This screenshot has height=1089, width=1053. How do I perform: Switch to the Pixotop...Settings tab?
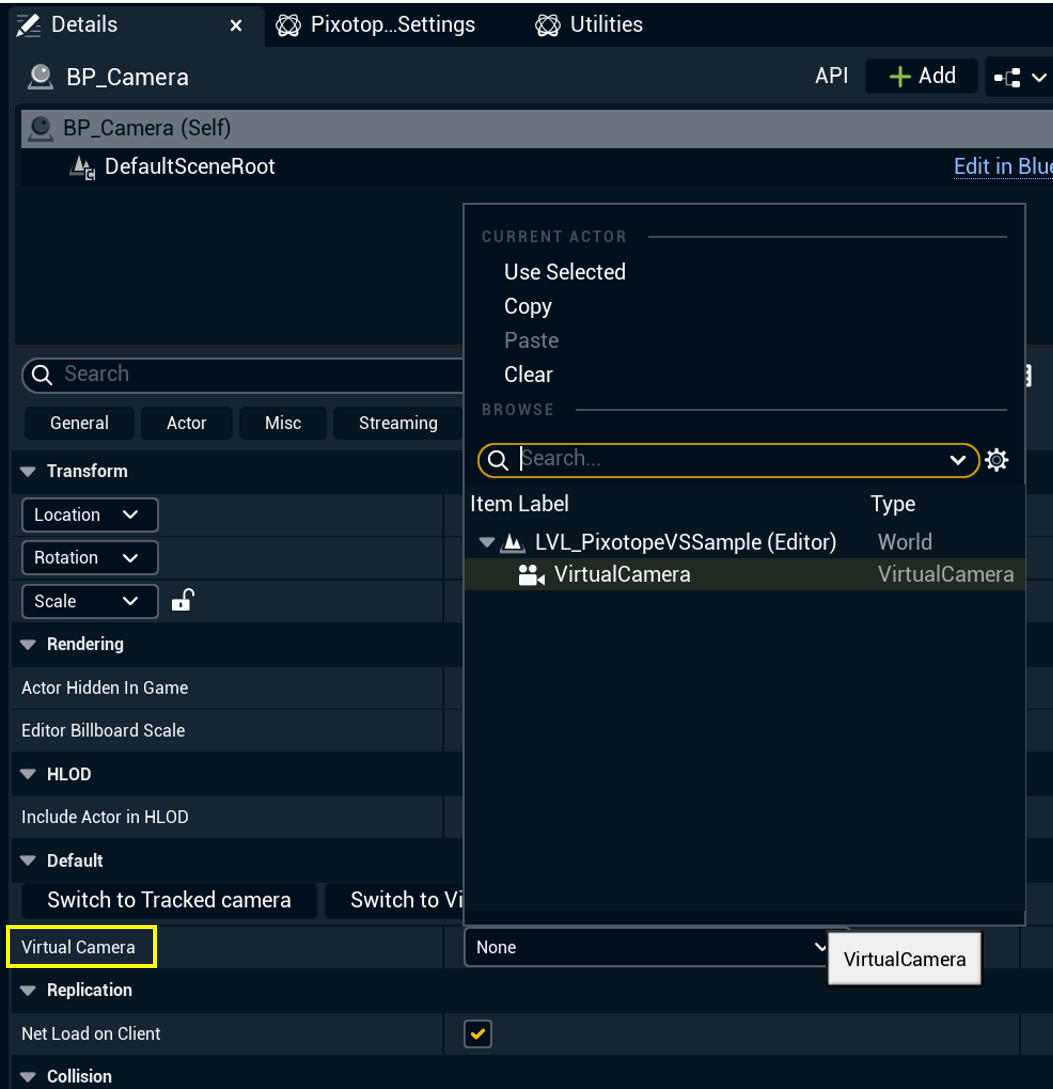[x=376, y=25]
